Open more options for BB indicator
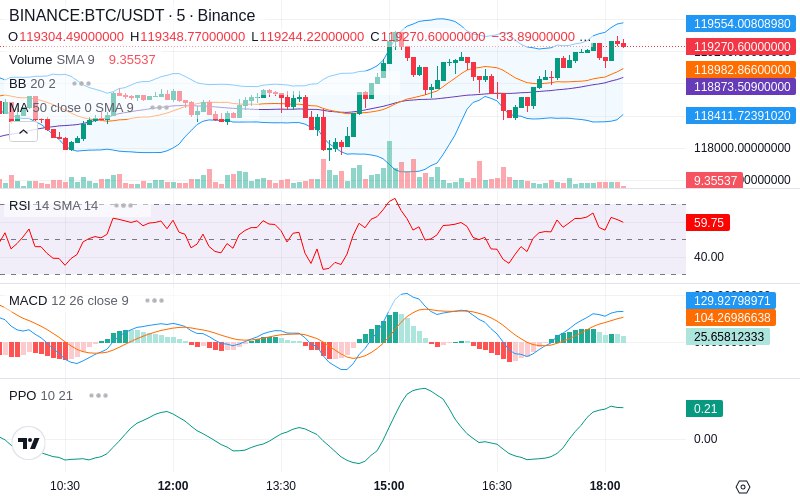The image size is (800, 500). (x=81, y=83)
